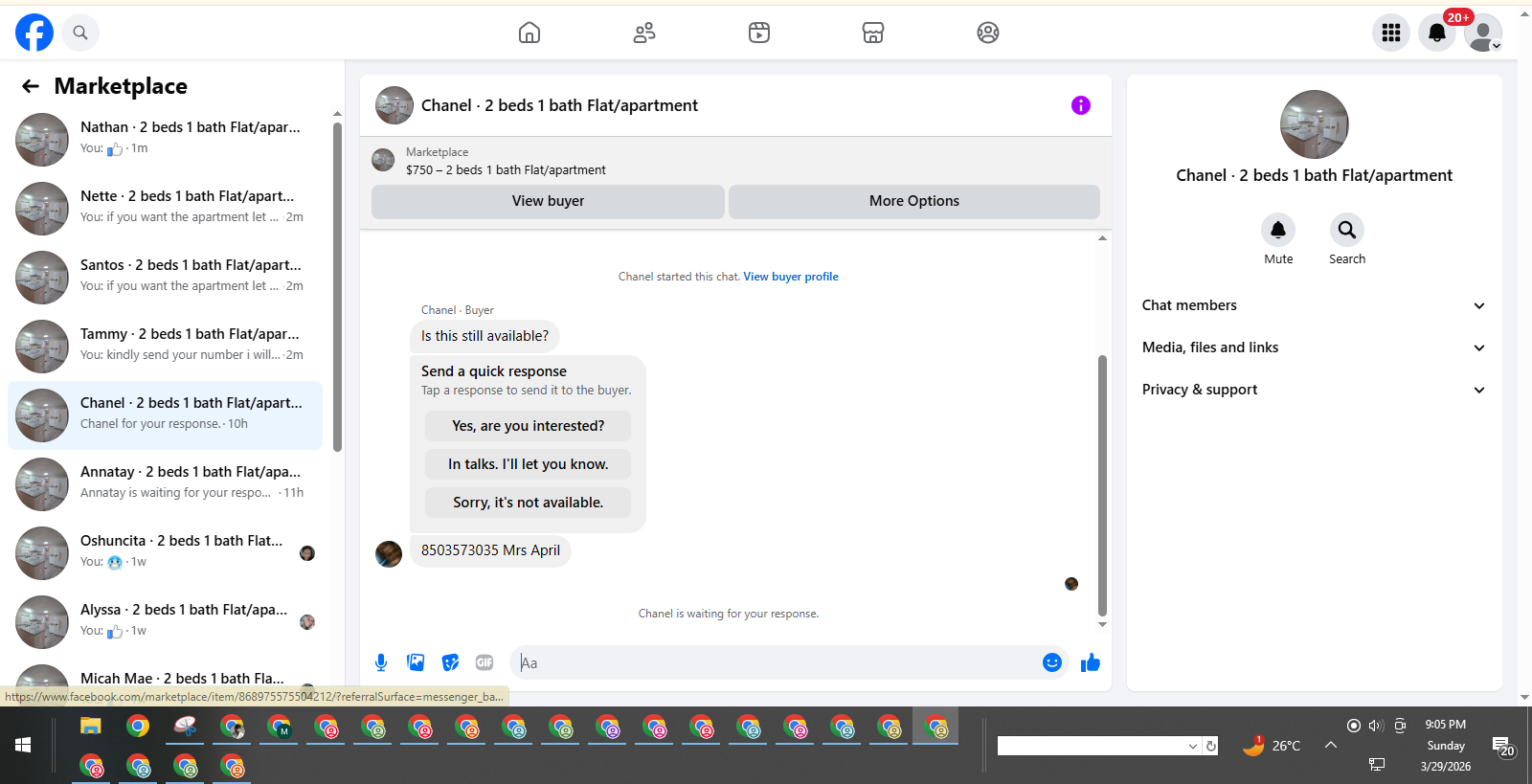Click the More Options button
The width and height of the screenshot is (1532, 784).
[x=914, y=201]
